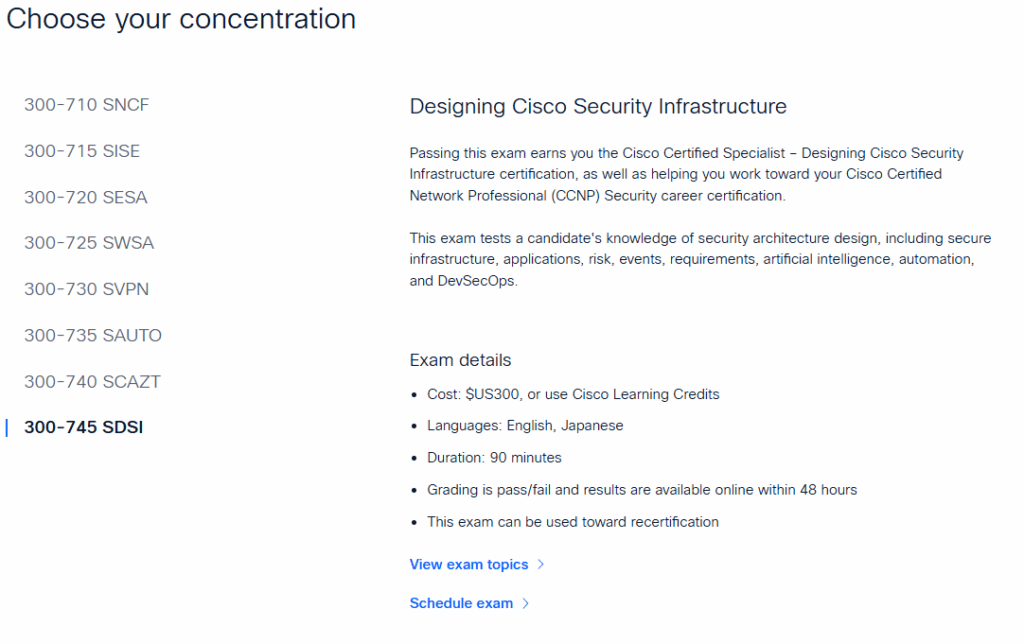Click the Designing Cisco Security Infrastructure title

(598, 106)
